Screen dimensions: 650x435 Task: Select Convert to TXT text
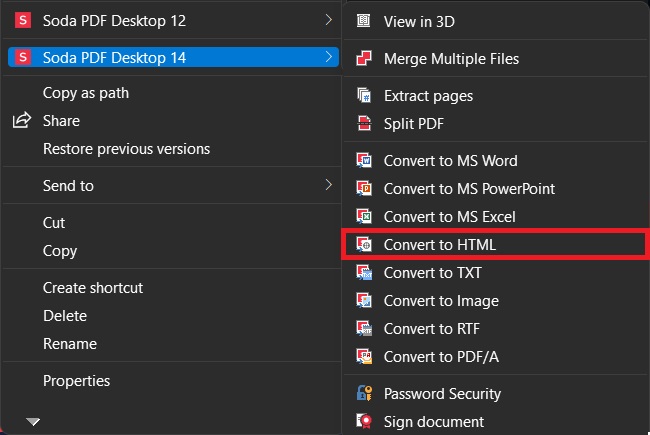tap(433, 272)
